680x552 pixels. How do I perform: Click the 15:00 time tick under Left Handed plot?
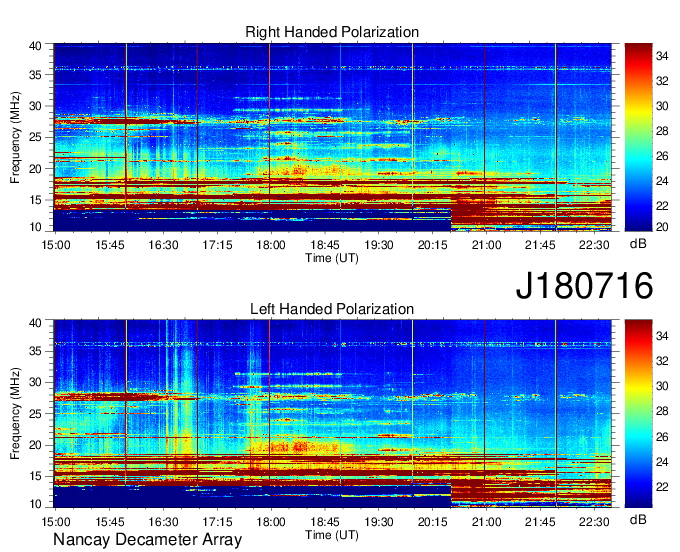(56, 521)
